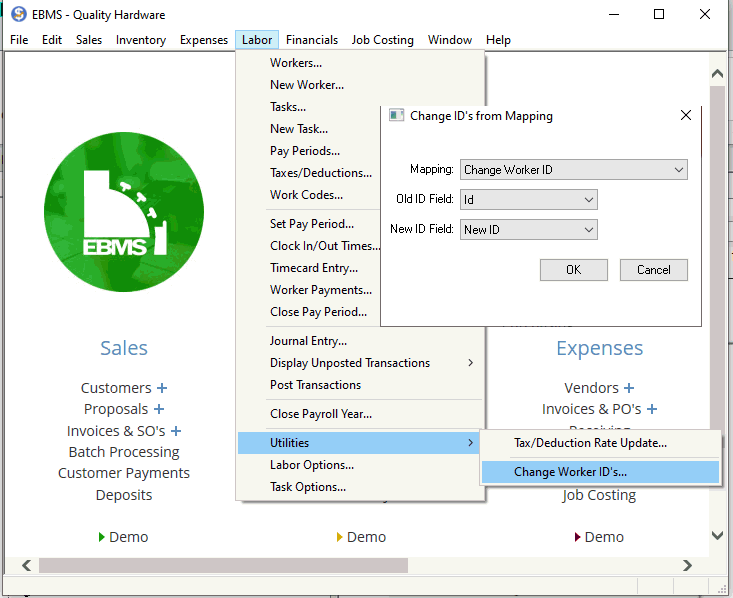Open the Batch Processing link

pos(124,452)
